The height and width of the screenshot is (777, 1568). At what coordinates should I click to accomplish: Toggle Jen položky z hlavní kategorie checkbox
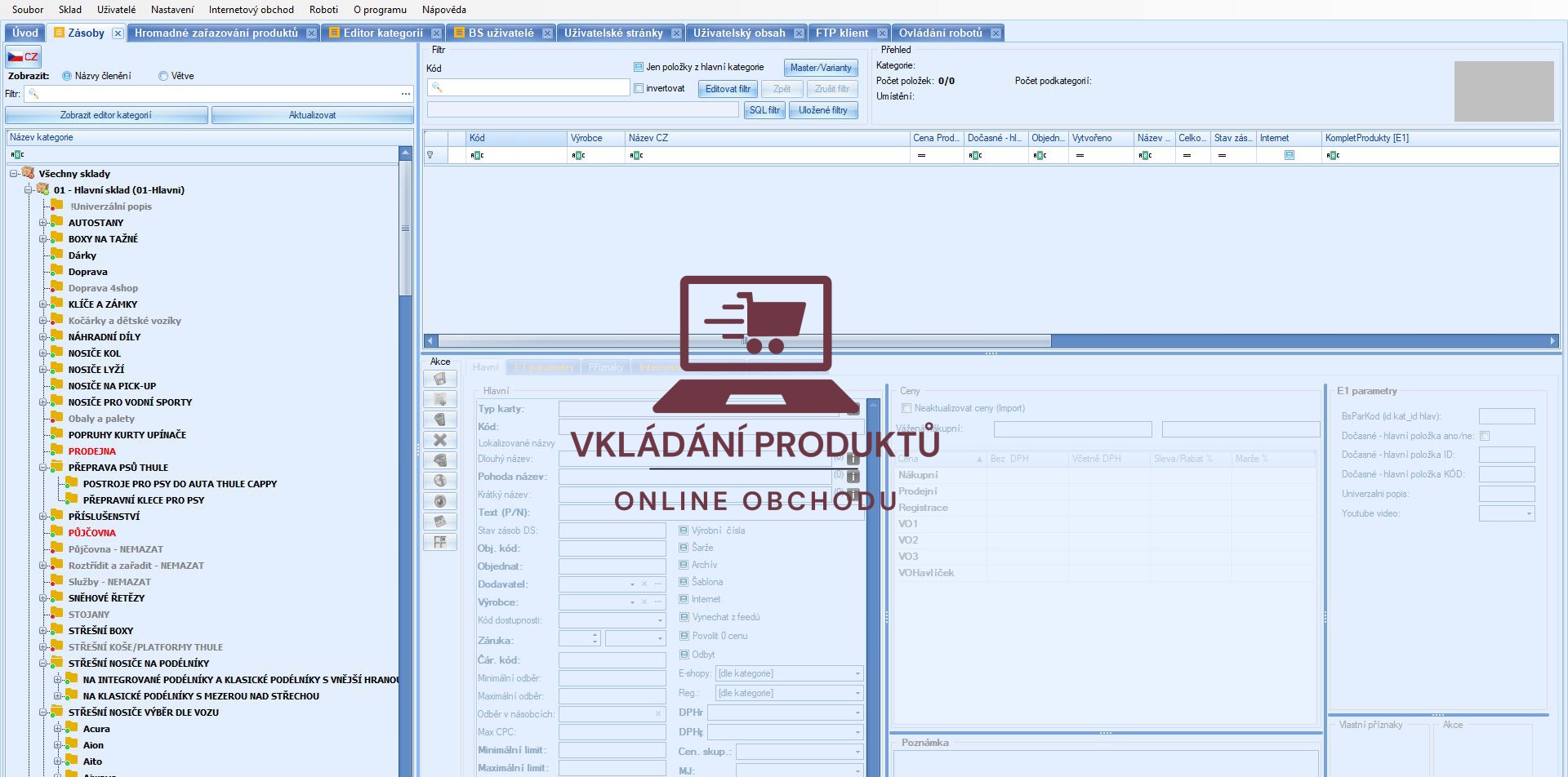[639, 67]
